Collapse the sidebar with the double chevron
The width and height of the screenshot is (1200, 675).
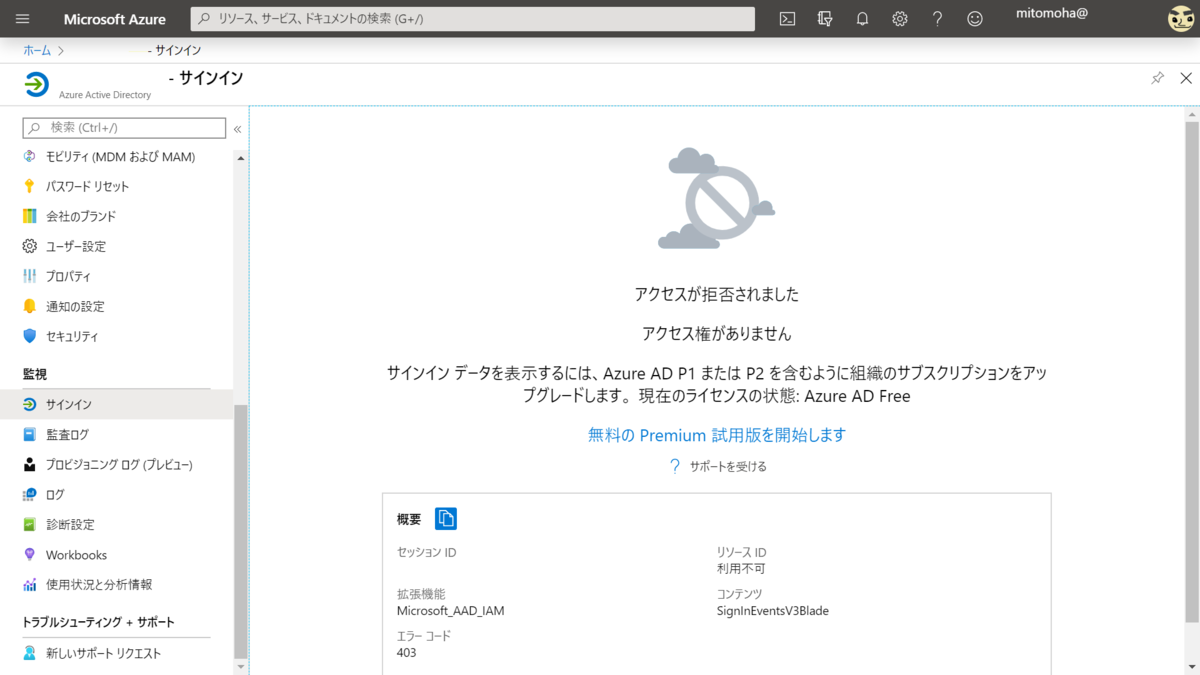[238, 129]
